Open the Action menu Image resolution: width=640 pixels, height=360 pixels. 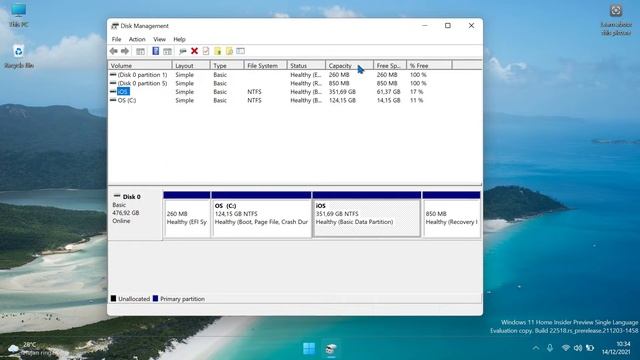[137, 39]
